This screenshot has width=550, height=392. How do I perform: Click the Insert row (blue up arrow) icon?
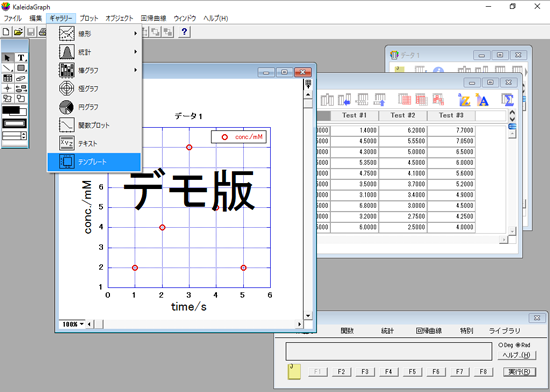click(x=380, y=100)
